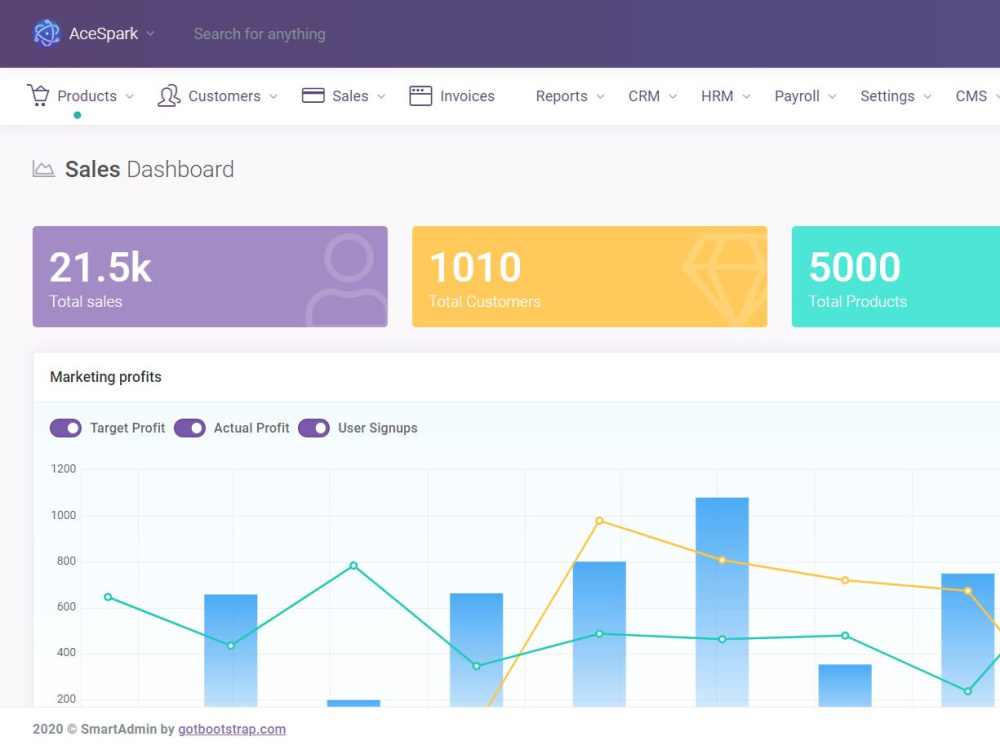Viewport: 1000px width, 750px height.
Task: Open the Settings menu
Action: click(896, 96)
